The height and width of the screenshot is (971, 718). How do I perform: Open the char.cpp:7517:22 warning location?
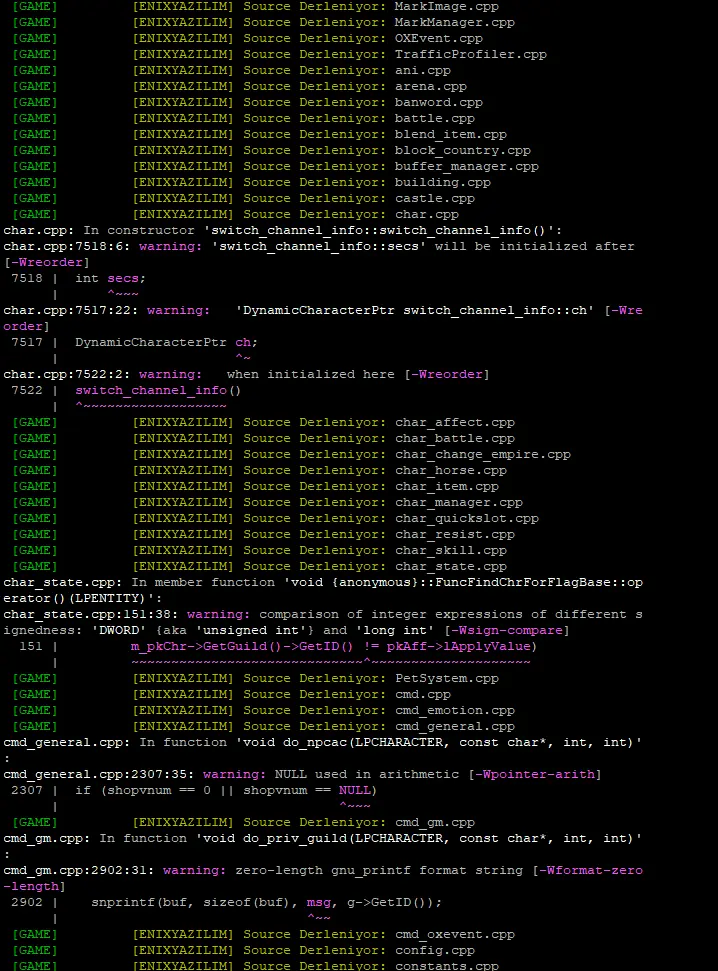click(71, 310)
